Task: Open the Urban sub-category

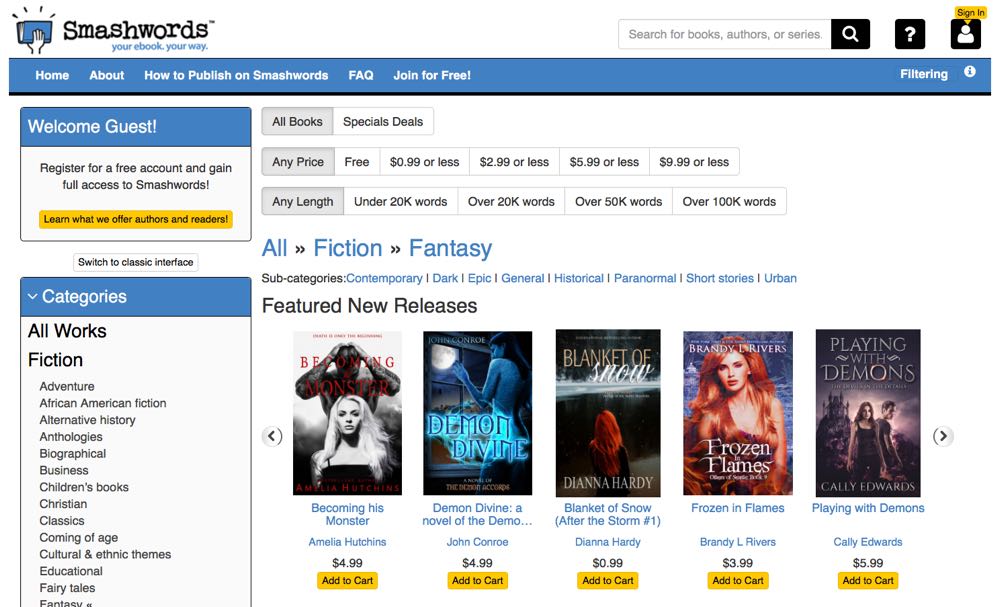Action: click(x=781, y=278)
